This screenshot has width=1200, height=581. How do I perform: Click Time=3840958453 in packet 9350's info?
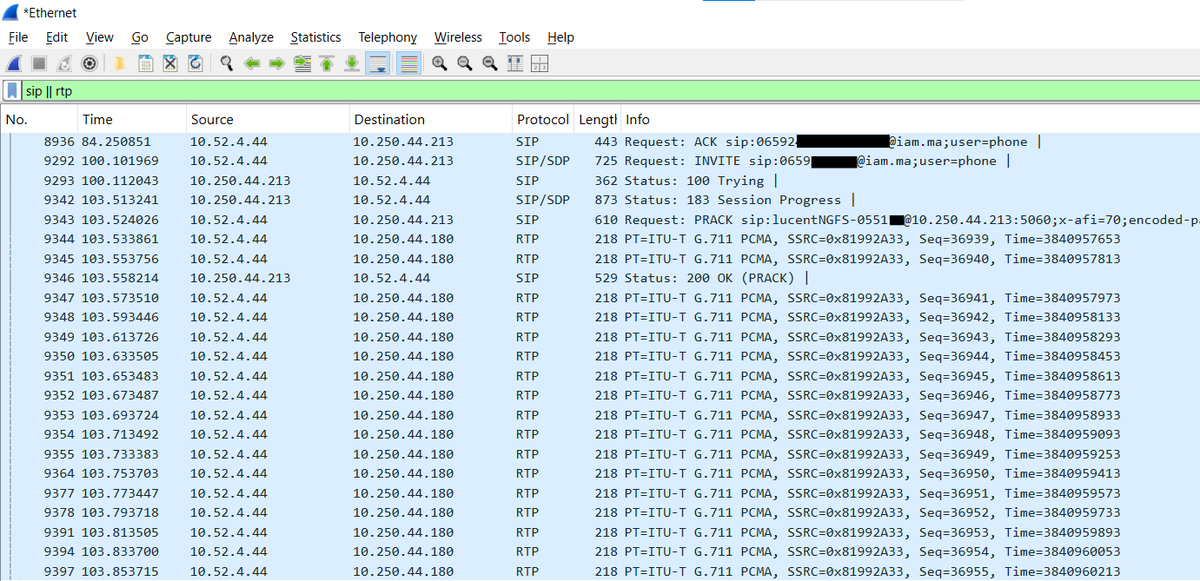pos(1063,356)
